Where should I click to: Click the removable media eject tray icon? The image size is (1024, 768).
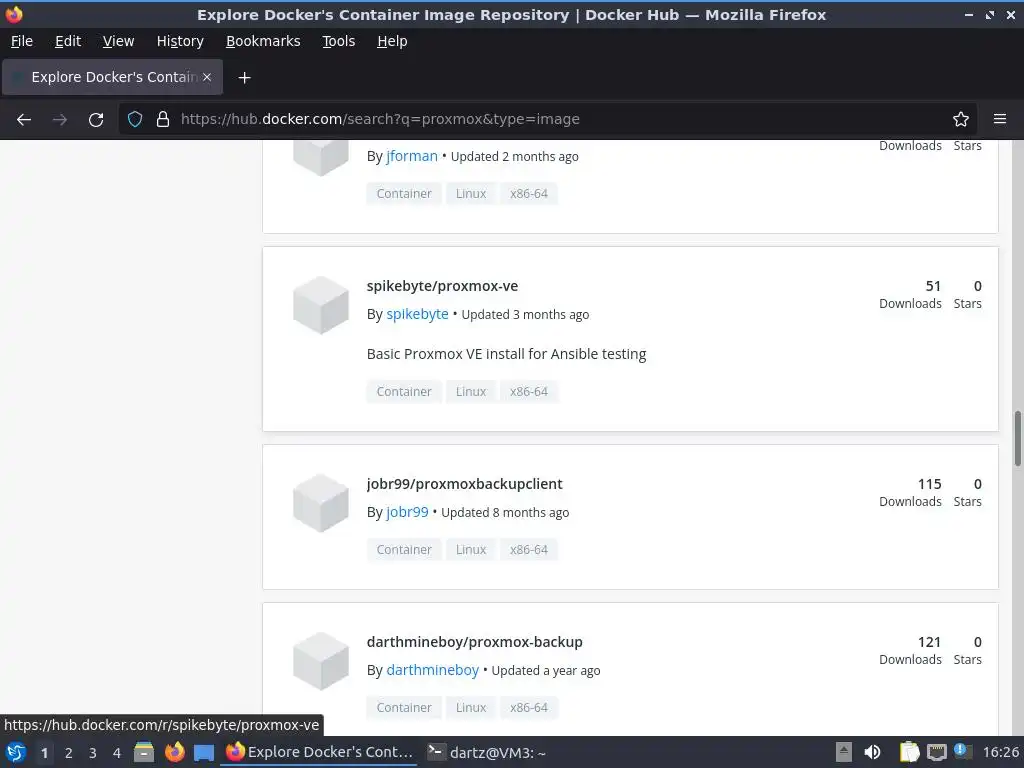844,752
